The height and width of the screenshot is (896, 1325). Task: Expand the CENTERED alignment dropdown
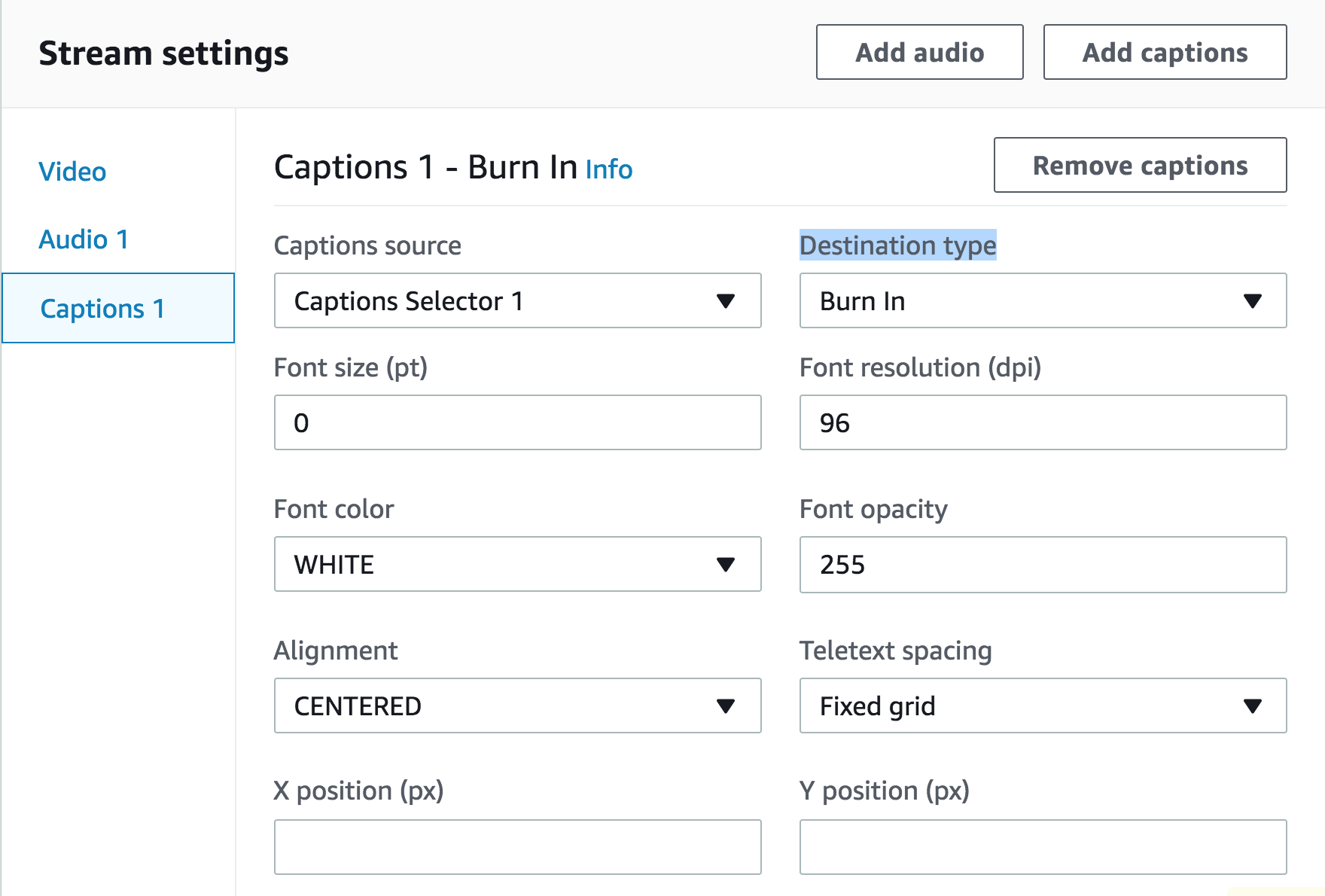coord(517,706)
